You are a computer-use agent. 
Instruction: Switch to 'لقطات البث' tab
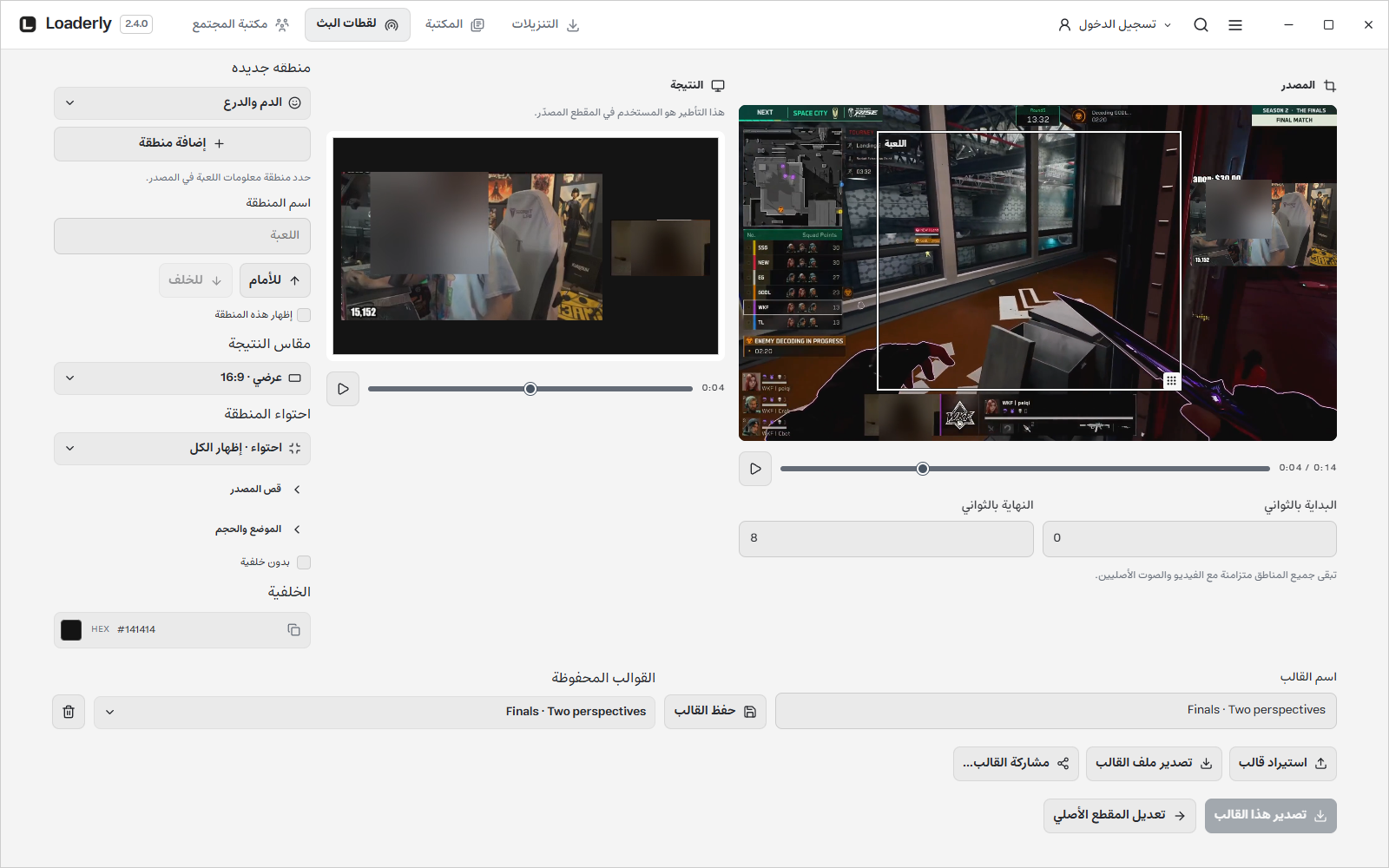point(358,24)
